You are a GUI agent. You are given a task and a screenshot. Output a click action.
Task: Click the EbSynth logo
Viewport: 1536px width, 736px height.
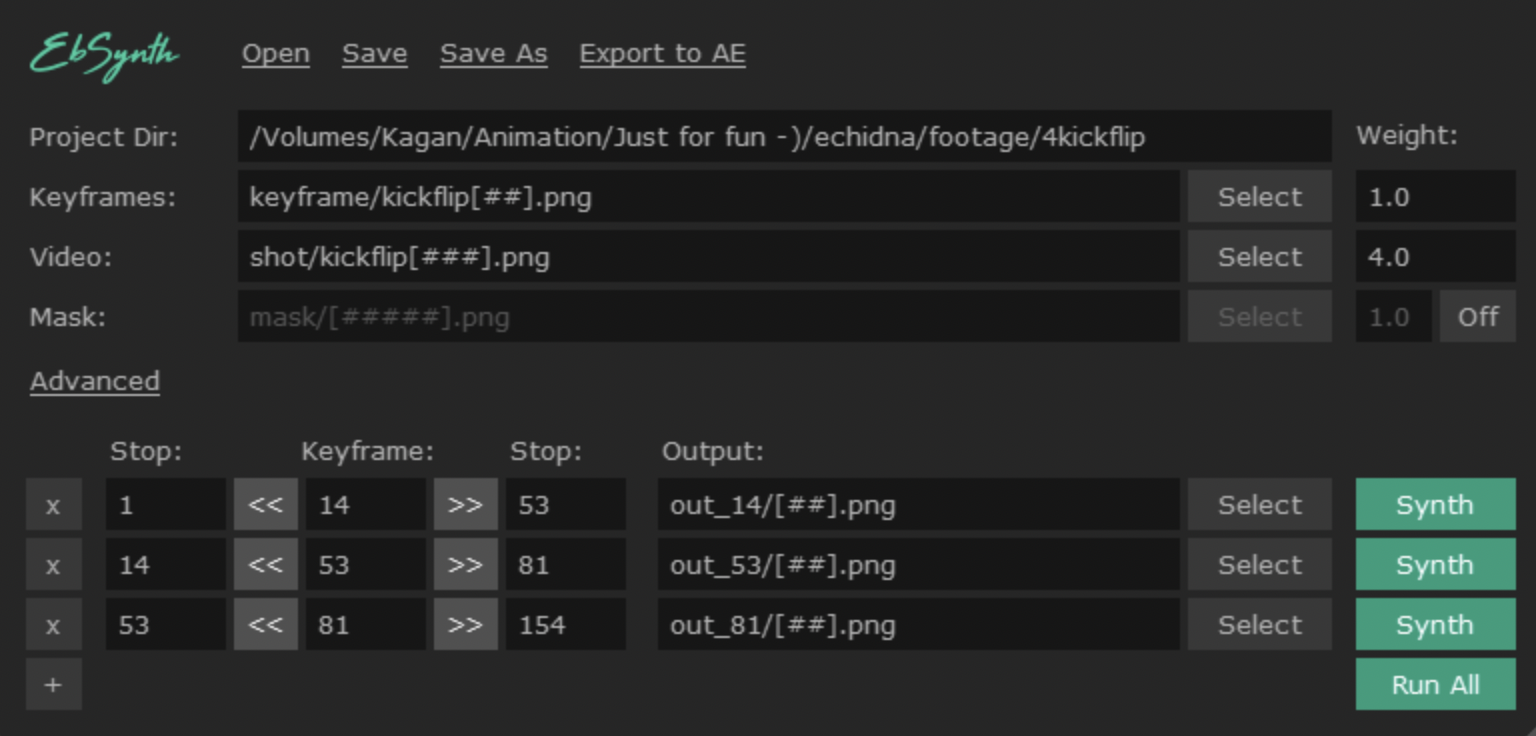pyautogui.click(x=104, y=54)
